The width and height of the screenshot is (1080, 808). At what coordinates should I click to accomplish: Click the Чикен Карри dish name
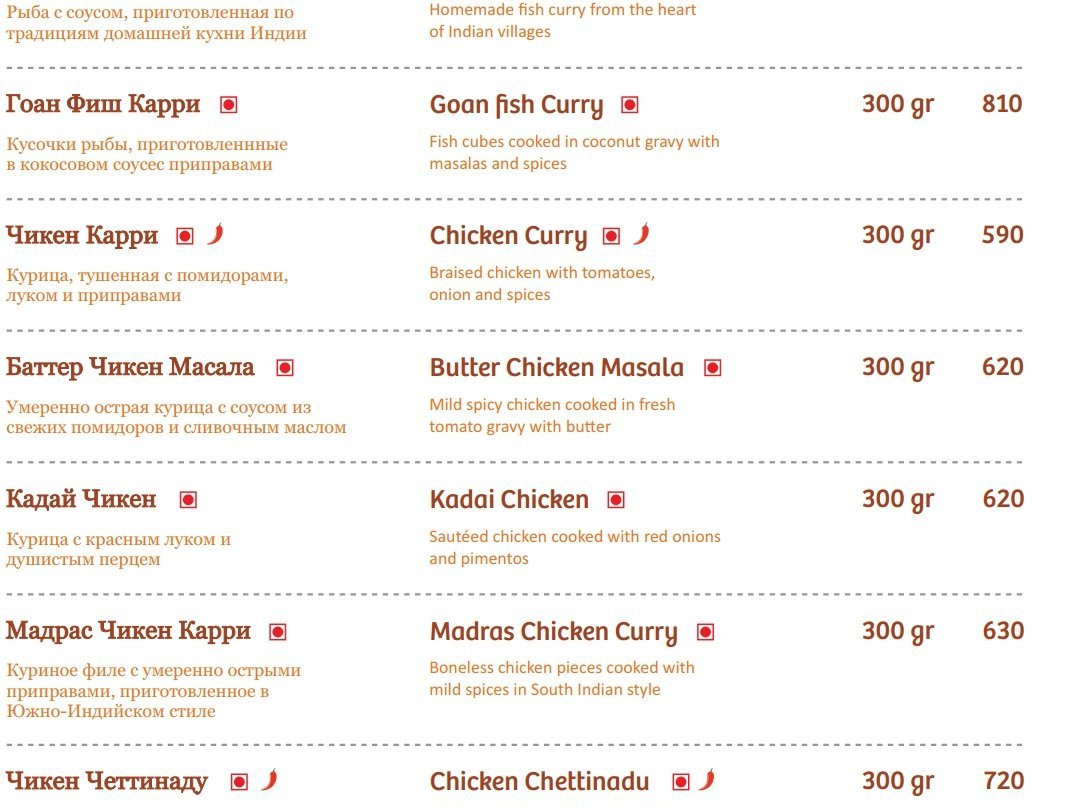click(x=82, y=236)
